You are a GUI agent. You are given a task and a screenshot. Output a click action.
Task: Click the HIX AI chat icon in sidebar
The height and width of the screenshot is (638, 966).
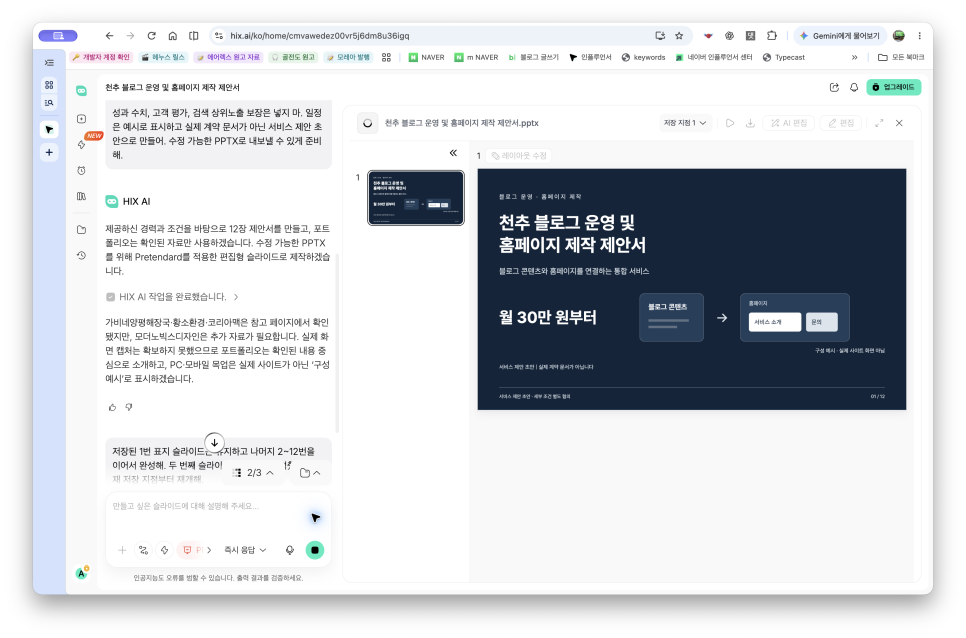click(81, 91)
